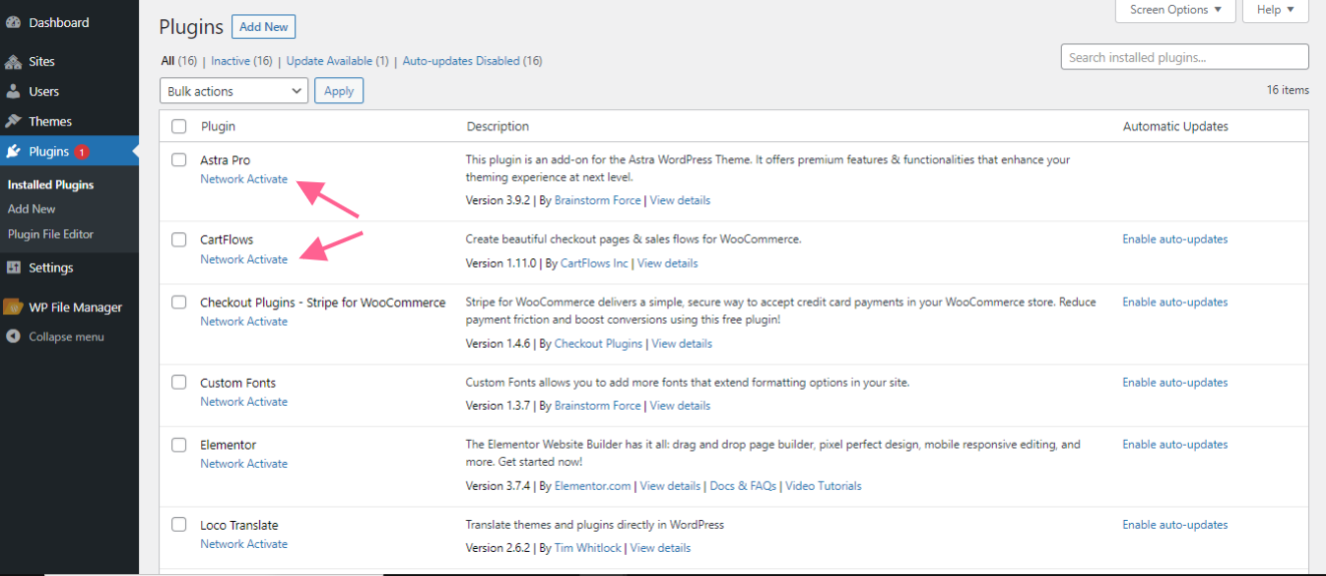Check the Checkout Plugins checkbox
Image resolution: width=1326 pixels, height=576 pixels.
point(179,302)
